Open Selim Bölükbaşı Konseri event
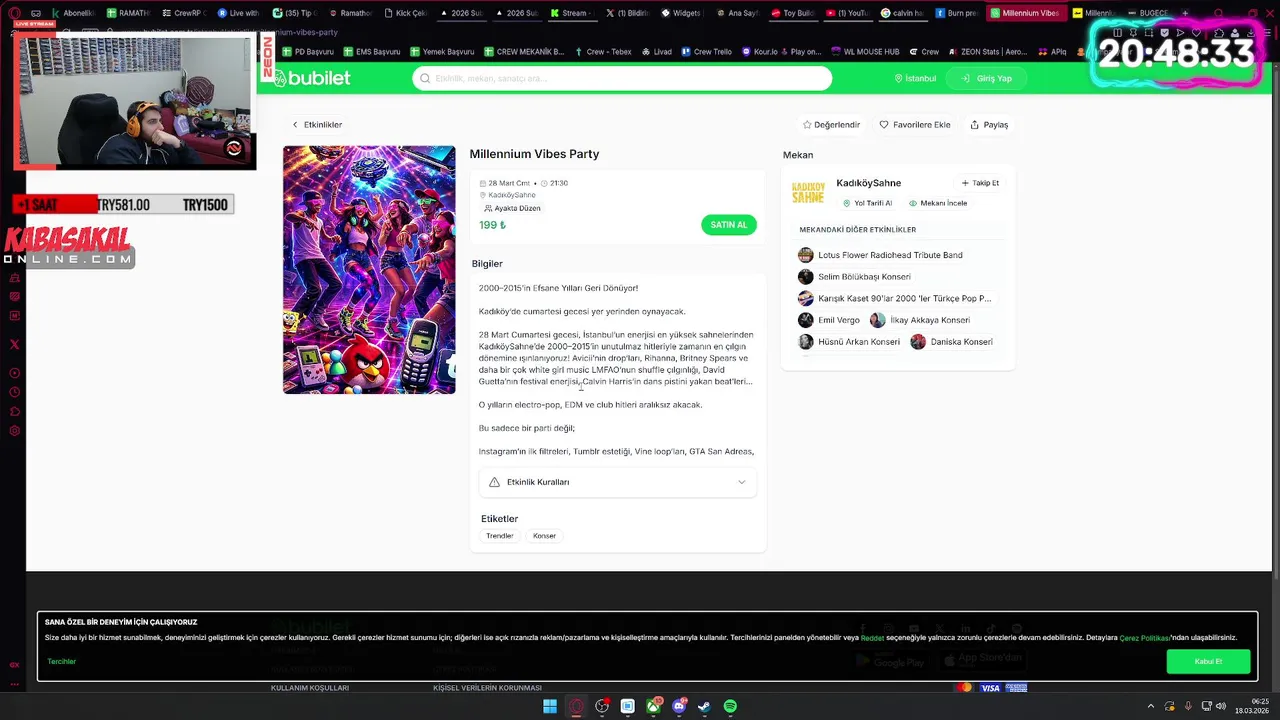 click(855, 277)
